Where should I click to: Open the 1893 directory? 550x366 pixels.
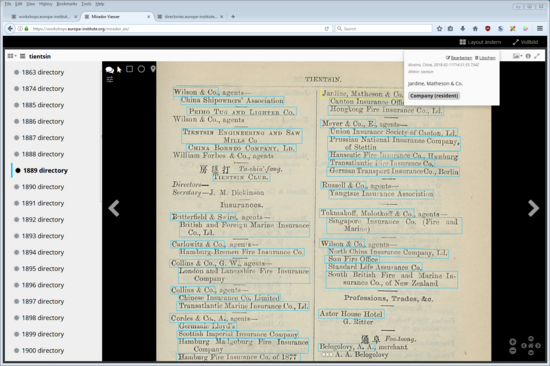43,236
